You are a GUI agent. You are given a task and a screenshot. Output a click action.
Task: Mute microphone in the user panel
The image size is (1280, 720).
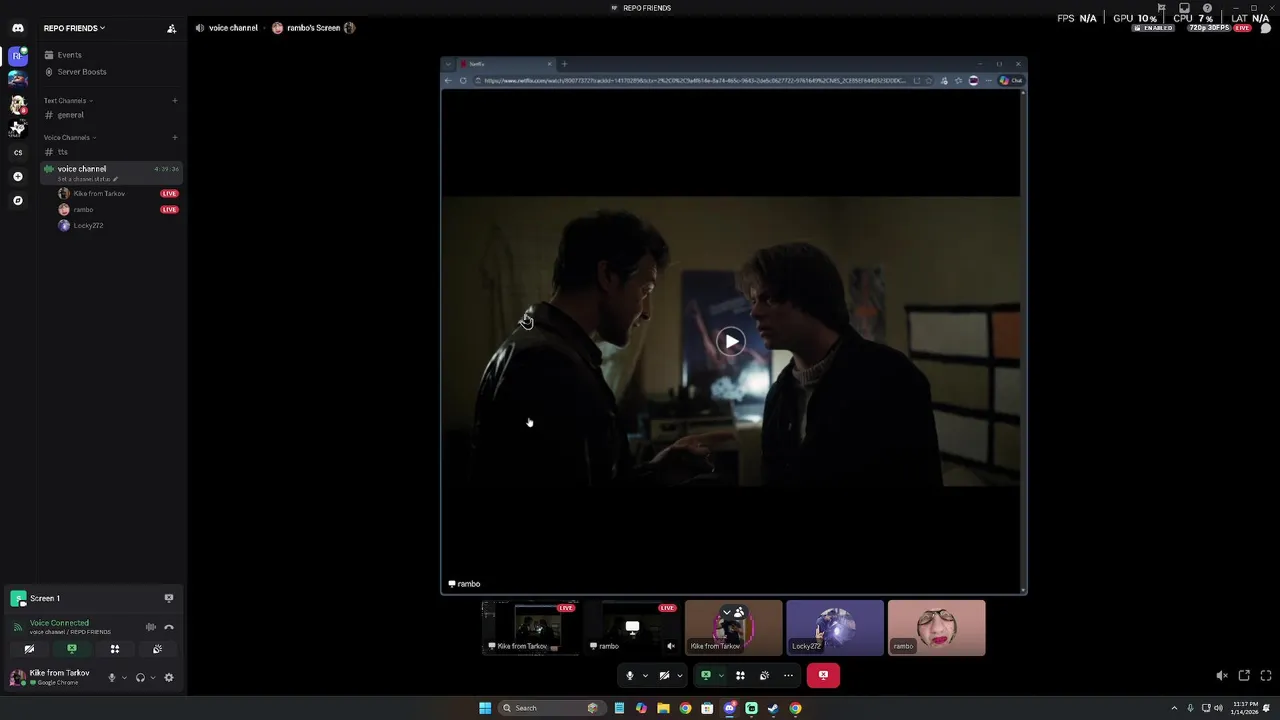(112, 677)
